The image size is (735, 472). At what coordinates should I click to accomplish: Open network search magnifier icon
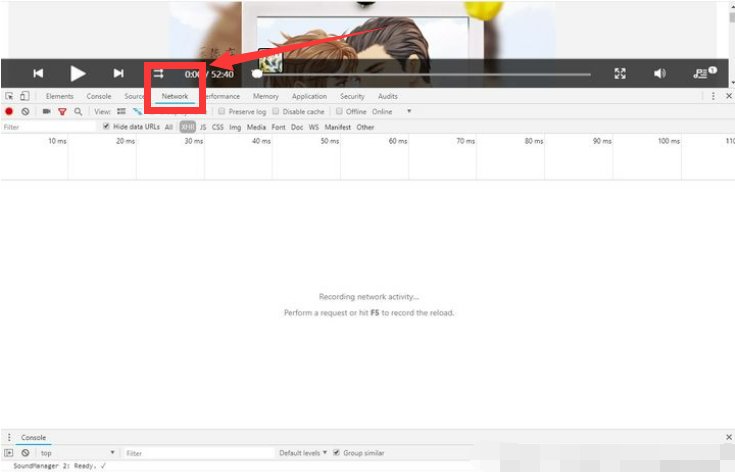[x=78, y=112]
